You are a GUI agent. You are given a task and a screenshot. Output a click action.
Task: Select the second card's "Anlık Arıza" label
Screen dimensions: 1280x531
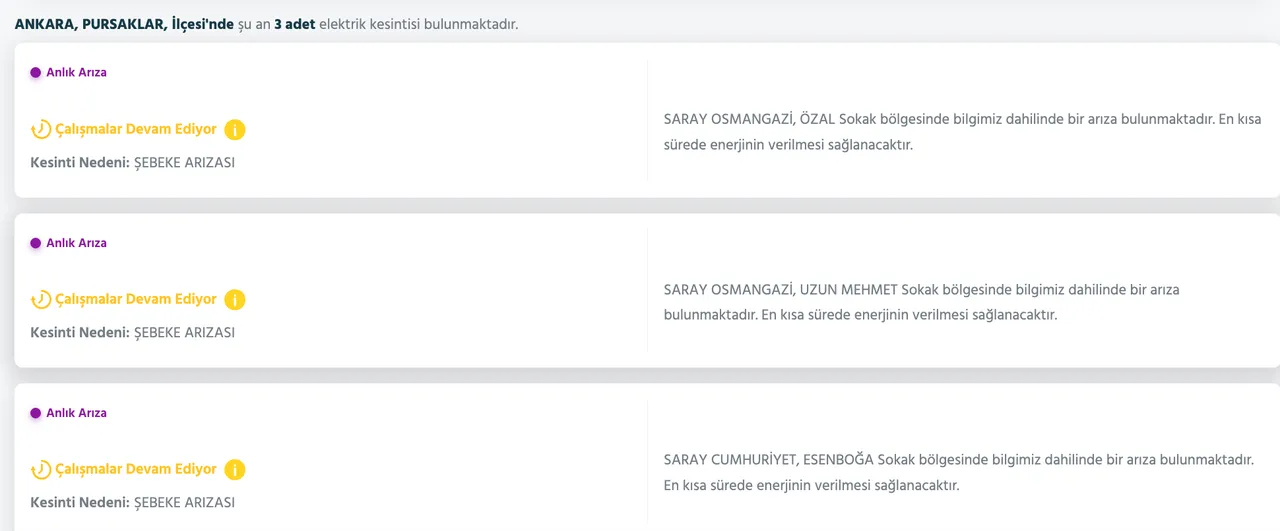(x=76, y=243)
